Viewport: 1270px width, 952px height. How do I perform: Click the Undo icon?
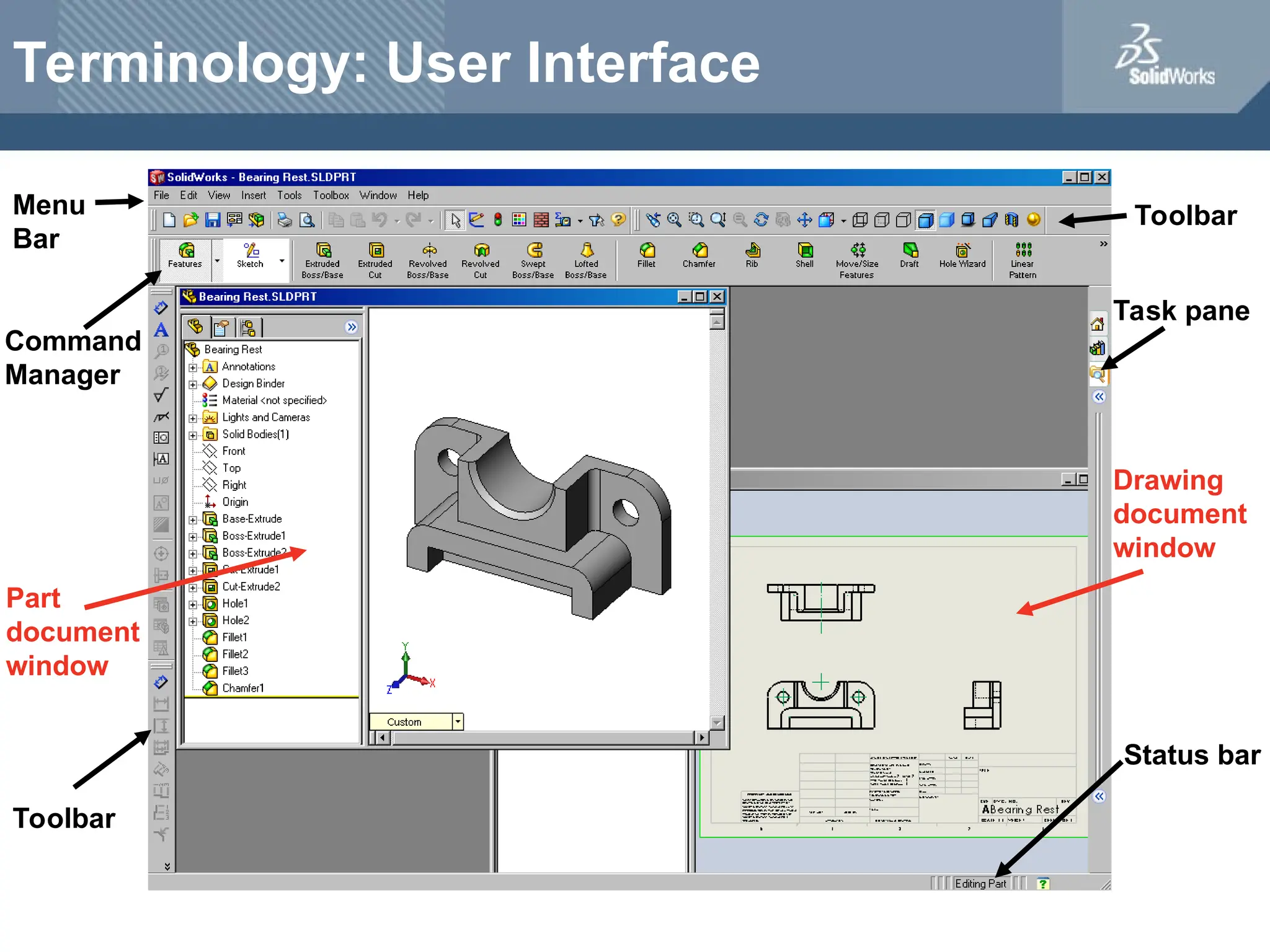pyautogui.click(x=380, y=220)
